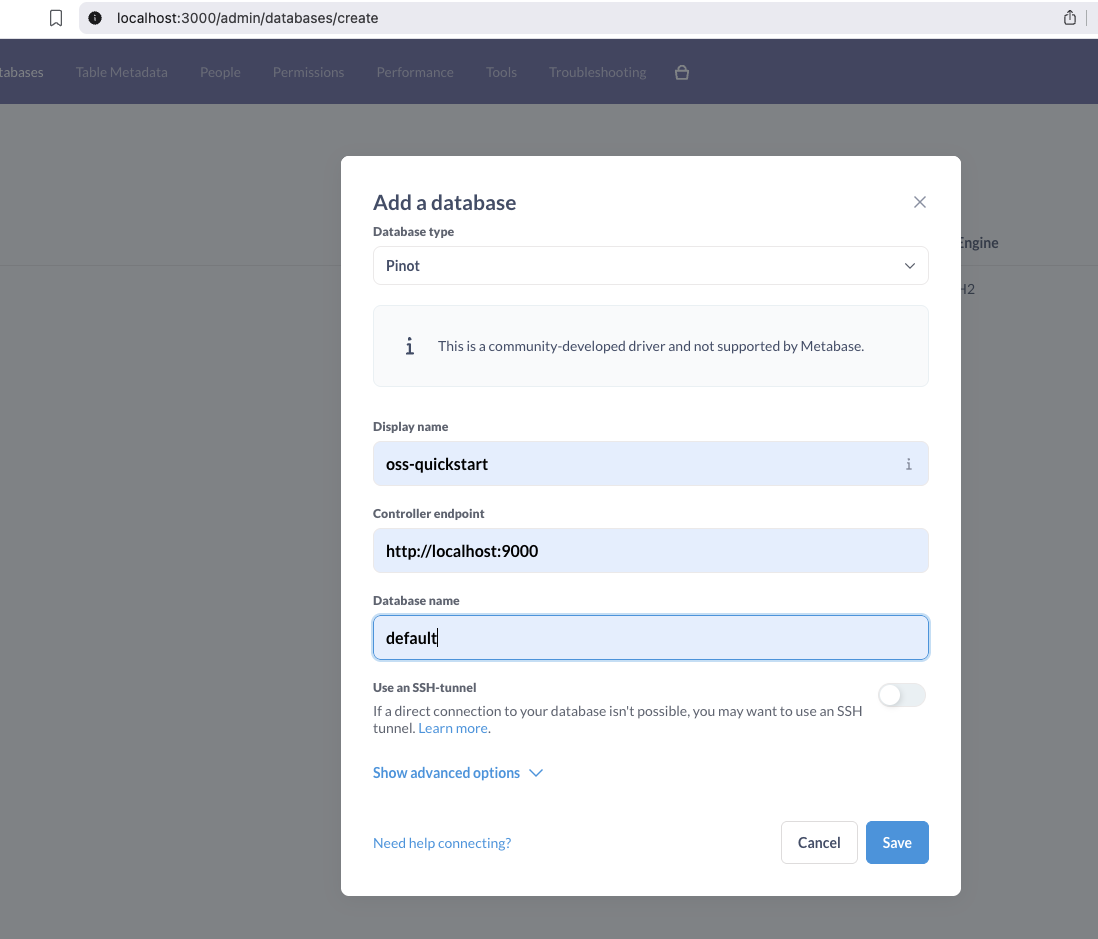This screenshot has height=939, width=1098.
Task: Click the Controller endpoint input field
Action: coord(650,551)
